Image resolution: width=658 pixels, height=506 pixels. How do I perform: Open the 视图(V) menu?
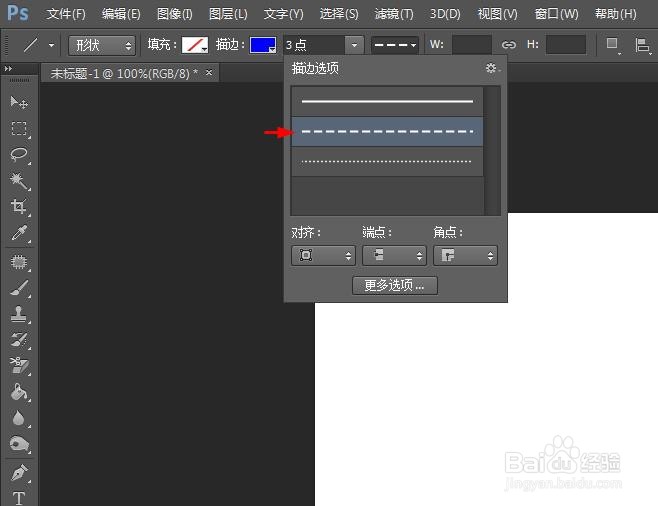[497, 14]
